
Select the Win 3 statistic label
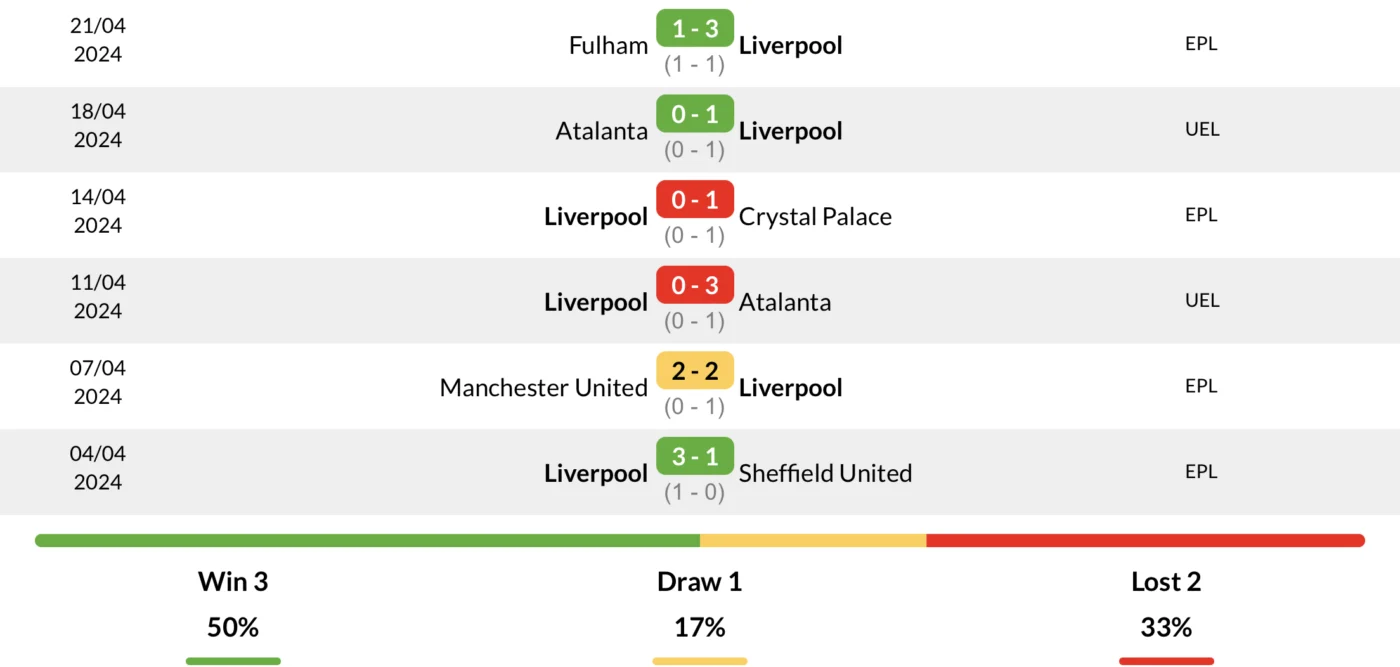point(233,581)
